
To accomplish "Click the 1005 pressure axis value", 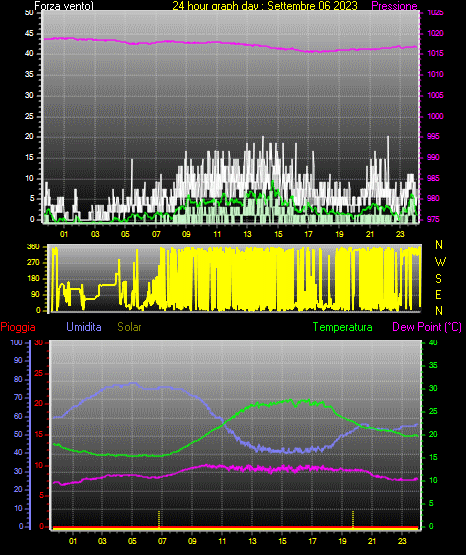I will click(x=436, y=95).
